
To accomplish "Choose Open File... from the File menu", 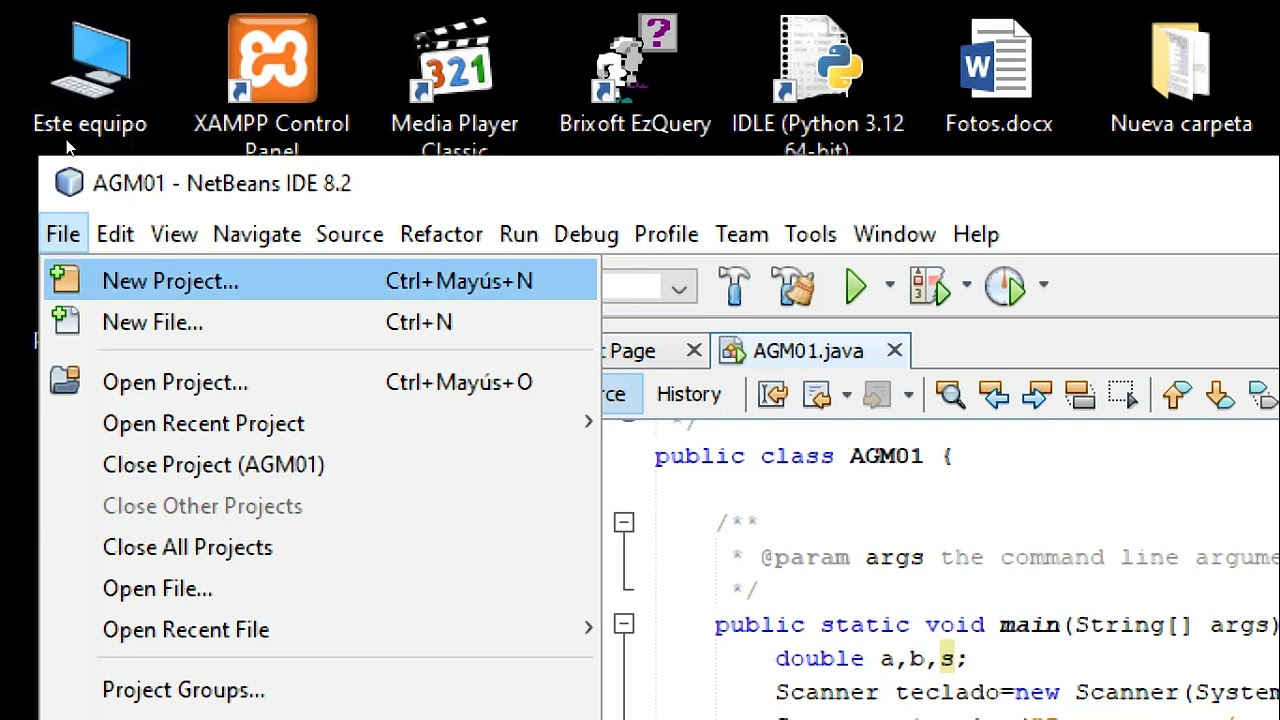I will point(320,589).
